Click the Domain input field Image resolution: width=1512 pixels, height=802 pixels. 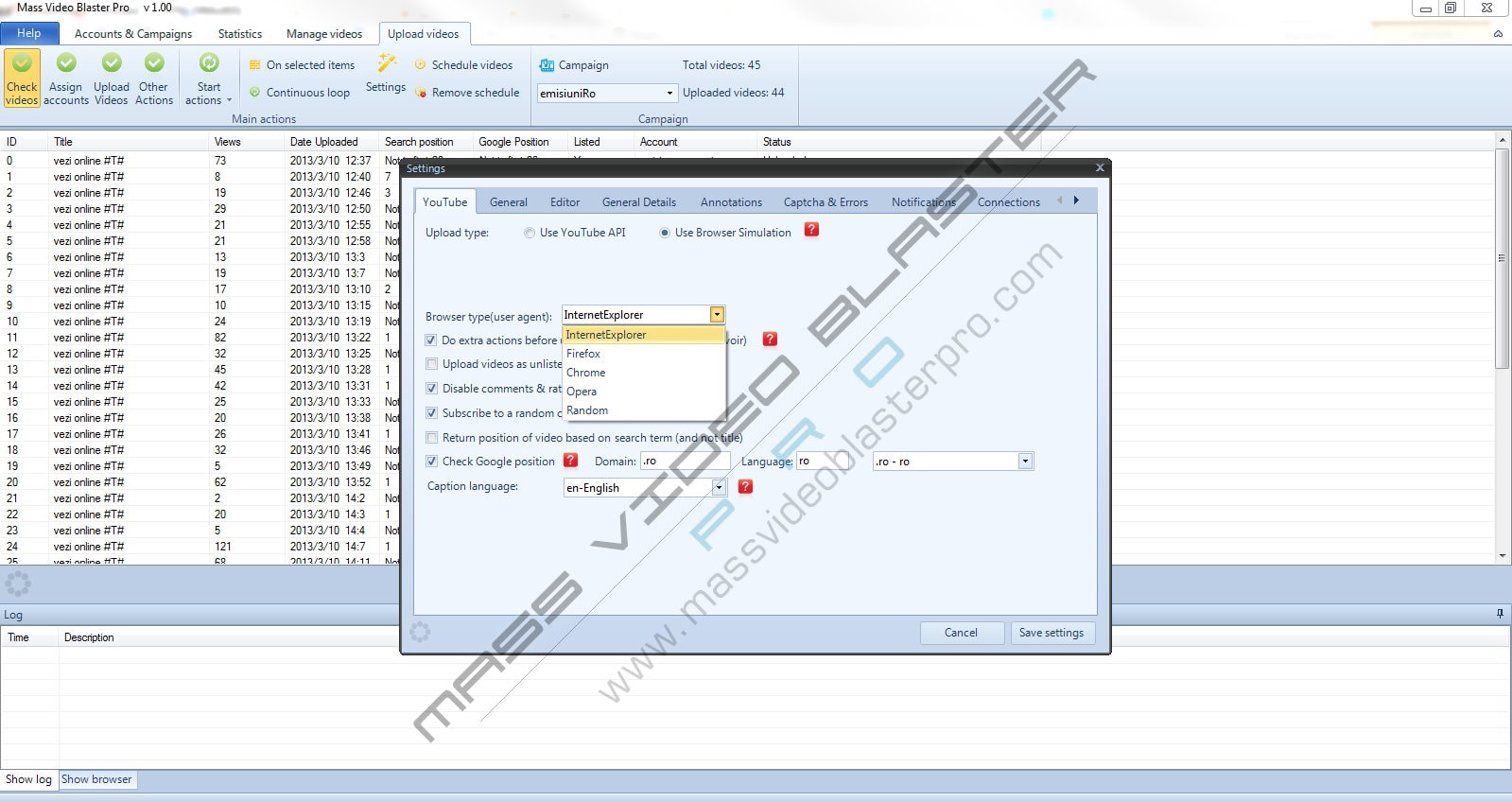[686, 462]
